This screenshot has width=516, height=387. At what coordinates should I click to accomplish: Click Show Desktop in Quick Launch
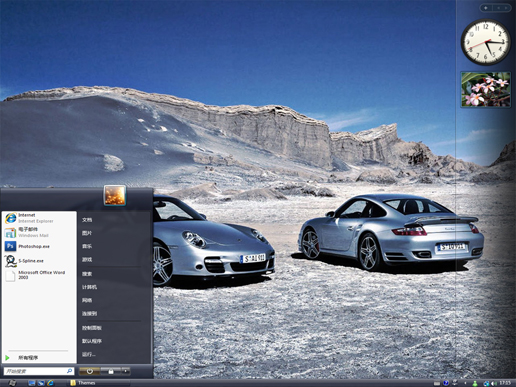point(32,383)
